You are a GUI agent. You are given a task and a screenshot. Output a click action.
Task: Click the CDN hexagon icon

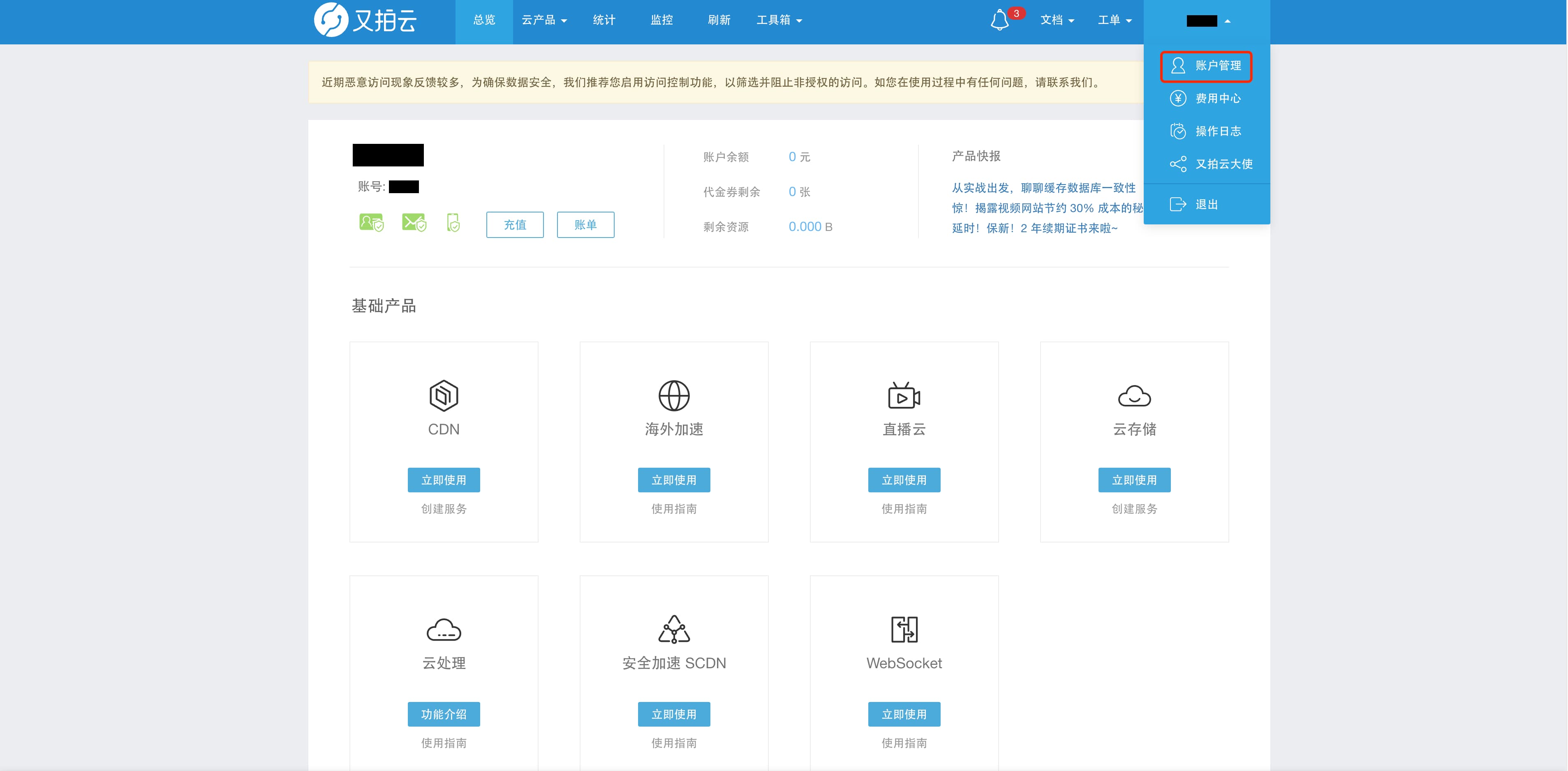(444, 395)
